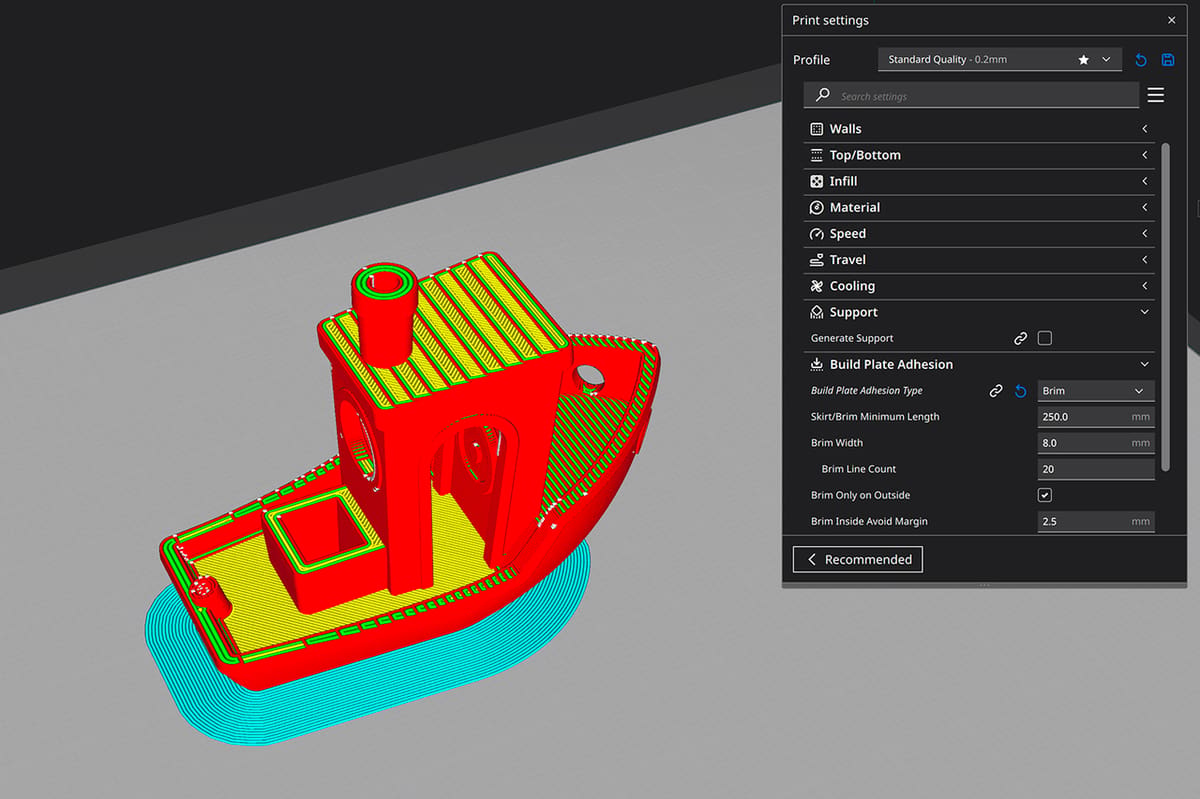Enable the Generate Support checkbox
Viewport: 1200px width, 799px height.
(1045, 338)
